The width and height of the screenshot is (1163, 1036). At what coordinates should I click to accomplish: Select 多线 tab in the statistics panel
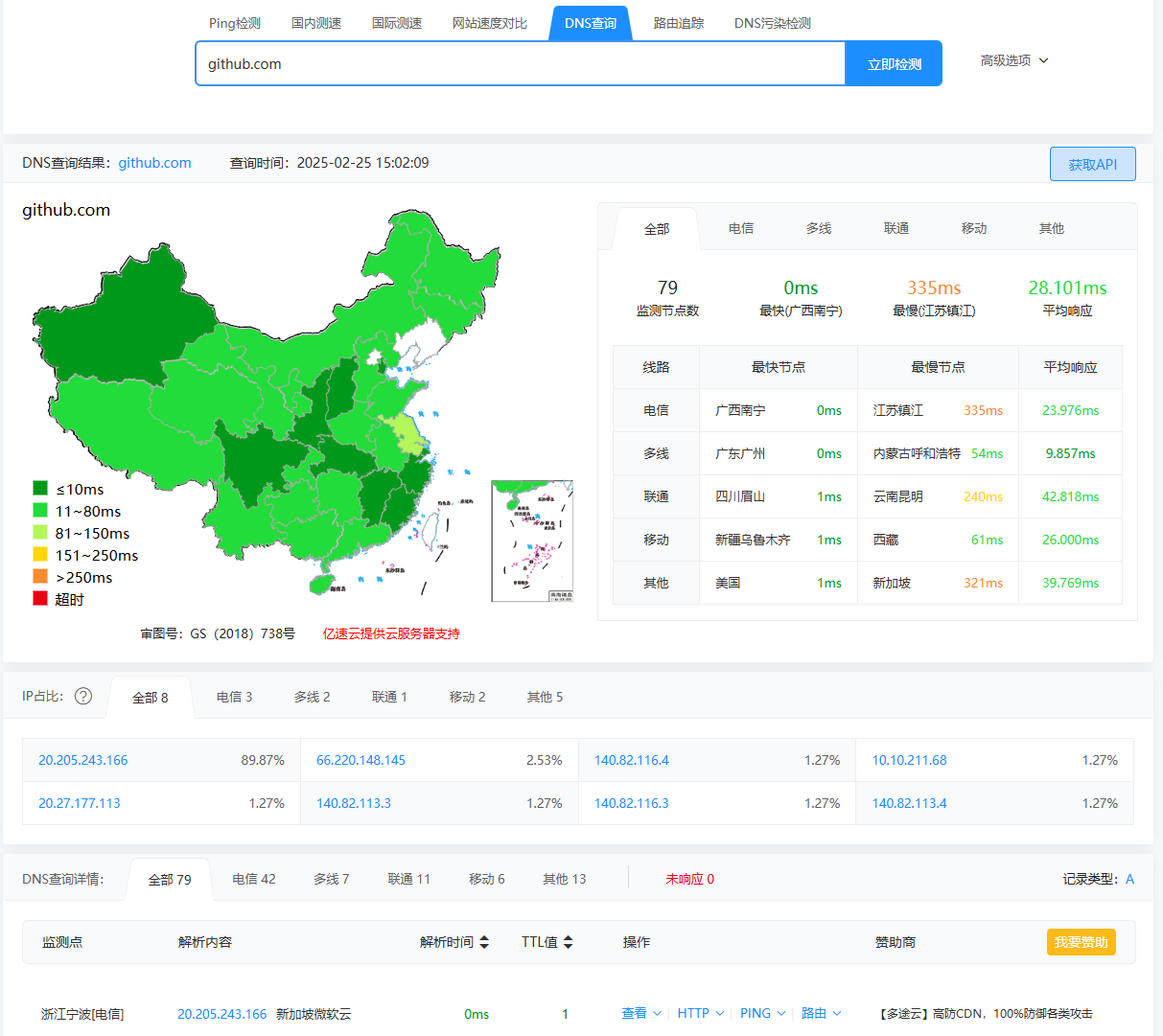coord(819,228)
